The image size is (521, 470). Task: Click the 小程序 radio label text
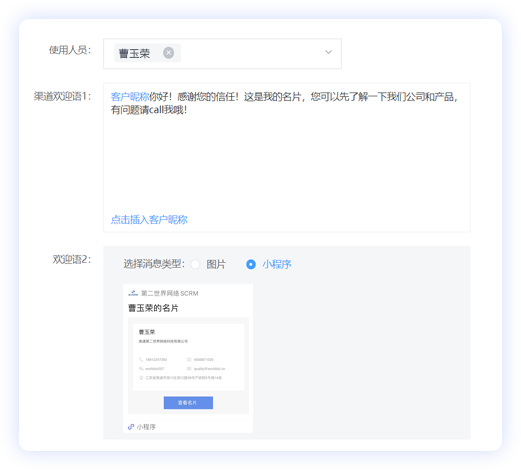click(277, 264)
